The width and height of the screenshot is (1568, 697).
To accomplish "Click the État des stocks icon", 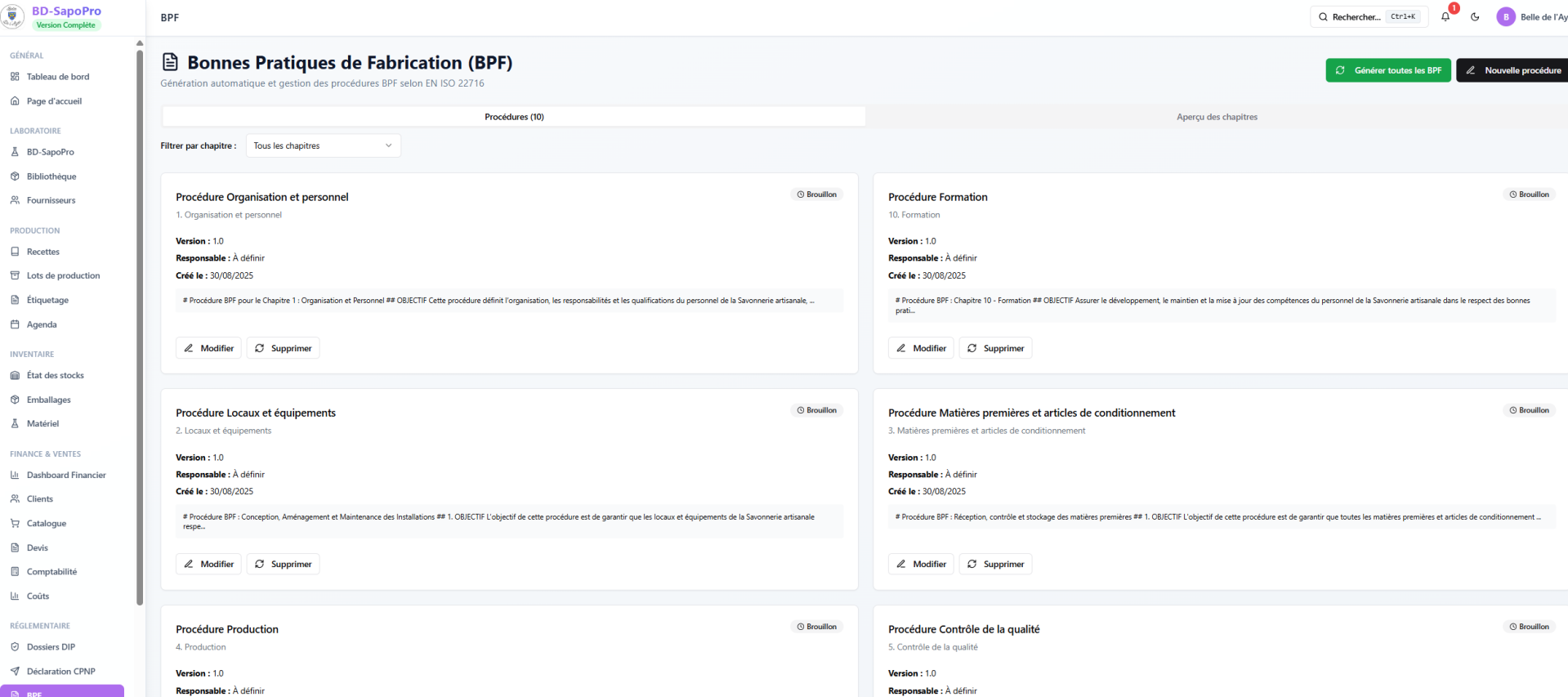I will pyautogui.click(x=15, y=375).
